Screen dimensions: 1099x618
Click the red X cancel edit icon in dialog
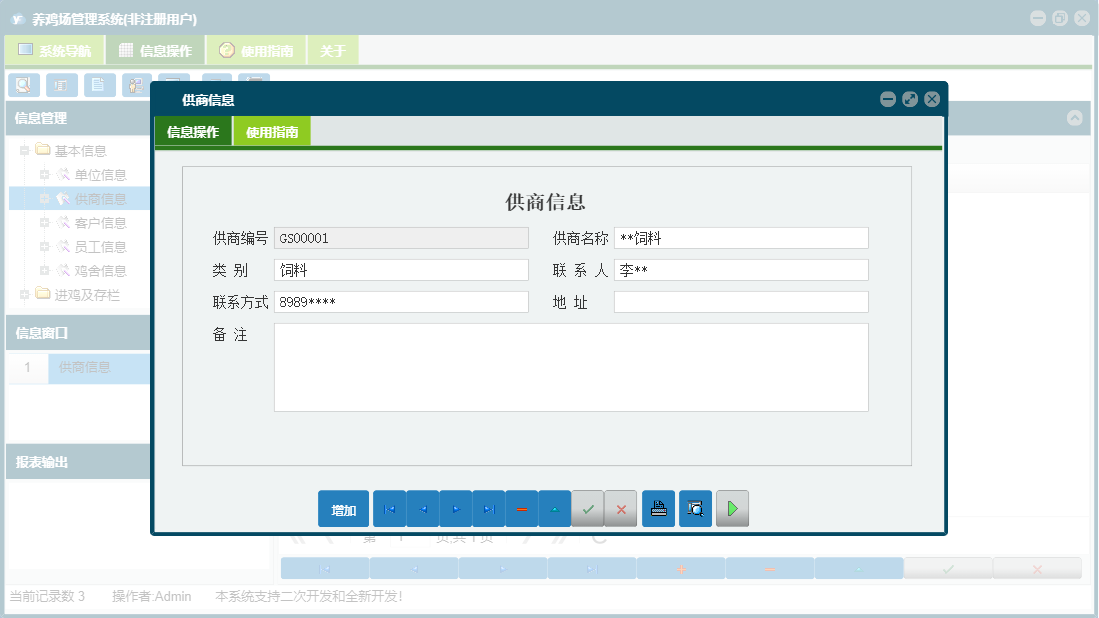coord(620,509)
